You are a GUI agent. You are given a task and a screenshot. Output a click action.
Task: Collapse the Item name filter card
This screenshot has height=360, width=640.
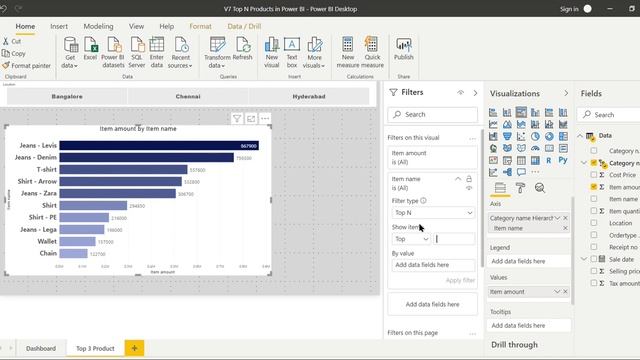(x=458, y=179)
